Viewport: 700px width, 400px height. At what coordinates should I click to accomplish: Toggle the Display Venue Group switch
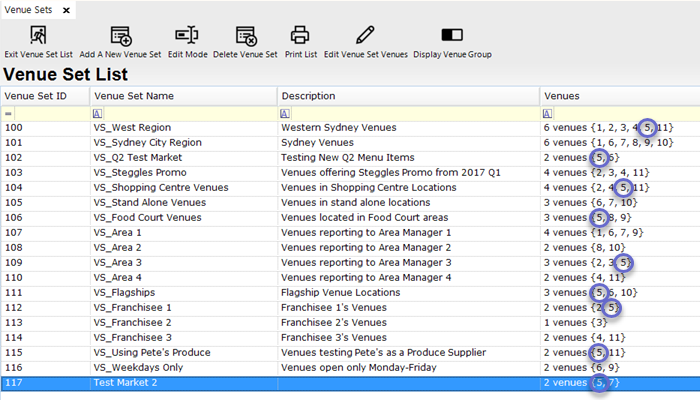click(x=452, y=37)
